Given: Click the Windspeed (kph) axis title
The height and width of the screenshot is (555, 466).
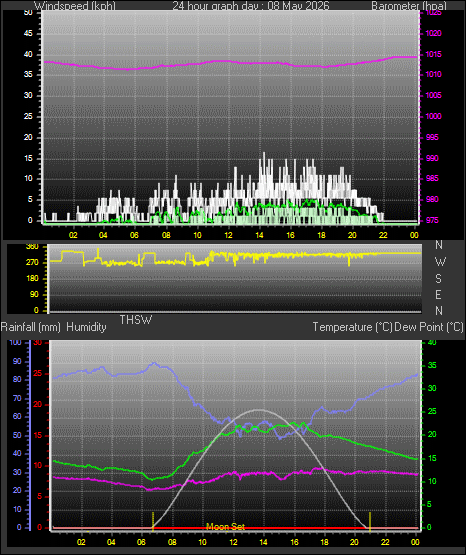Looking at the screenshot, I should 75,6.
